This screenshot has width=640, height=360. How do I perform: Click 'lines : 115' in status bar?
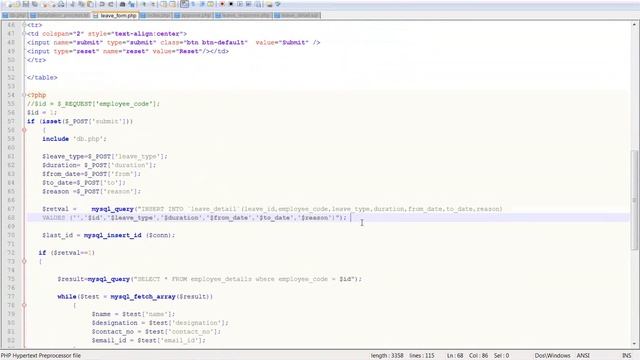tap(422, 356)
